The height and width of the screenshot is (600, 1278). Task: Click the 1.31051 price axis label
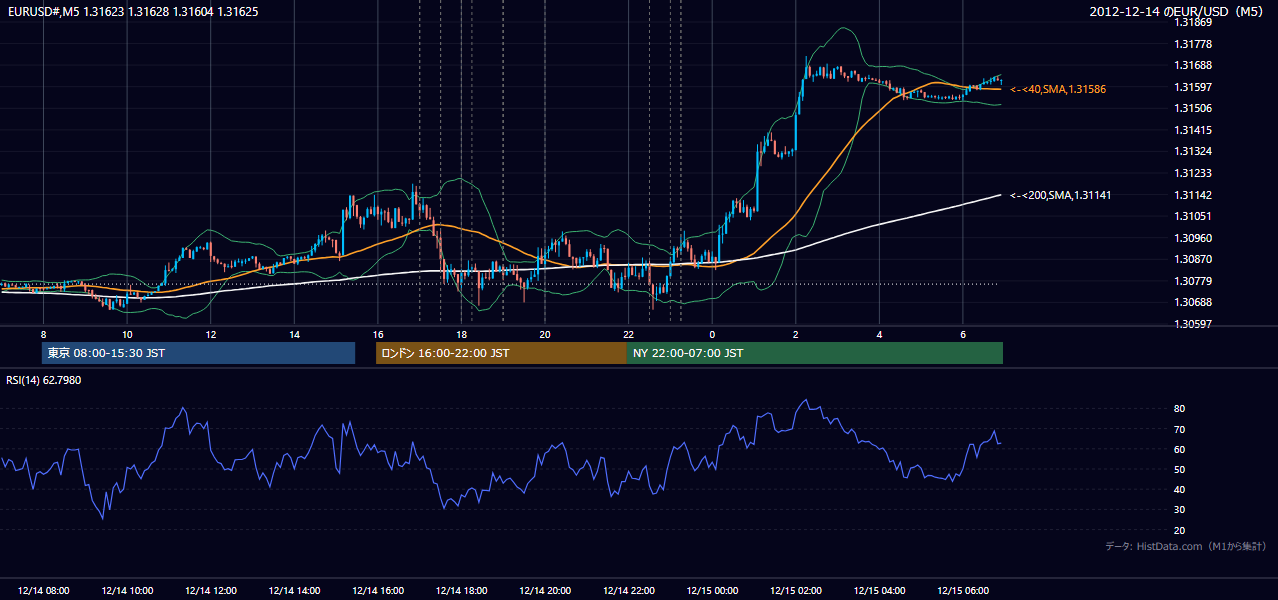(1193, 216)
